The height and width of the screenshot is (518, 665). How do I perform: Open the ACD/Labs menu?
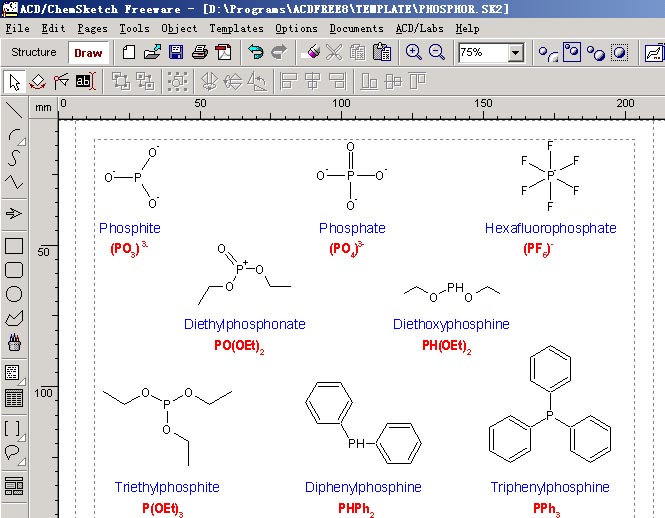coord(420,29)
